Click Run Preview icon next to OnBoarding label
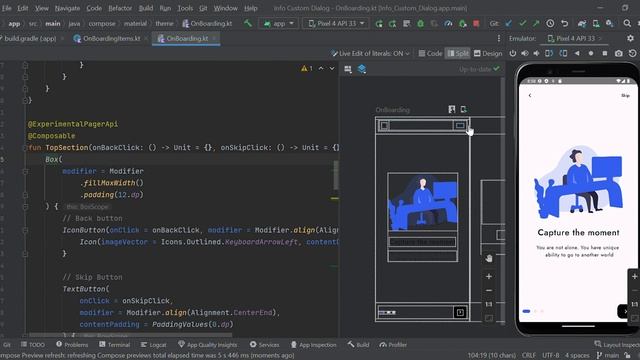Viewport: 640px width, 360px height. pos(463,109)
